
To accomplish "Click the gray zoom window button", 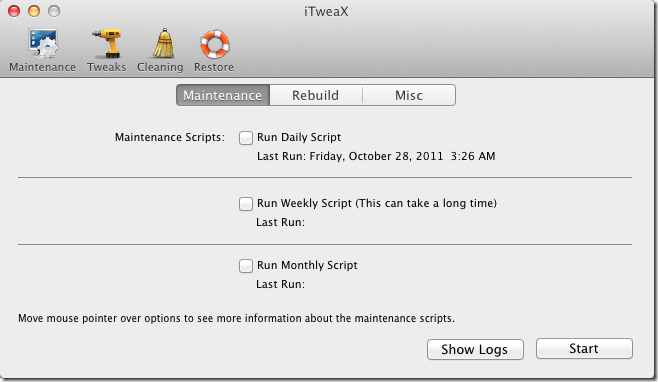I will click(54, 11).
